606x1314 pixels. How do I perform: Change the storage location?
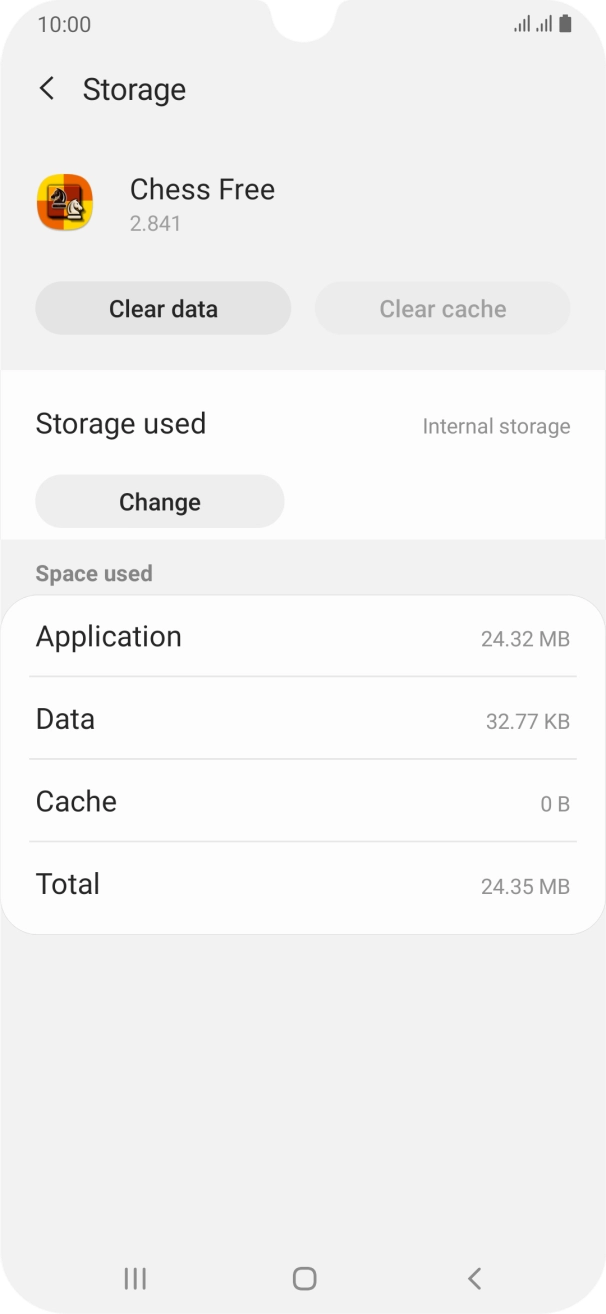click(x=159, y=501)
